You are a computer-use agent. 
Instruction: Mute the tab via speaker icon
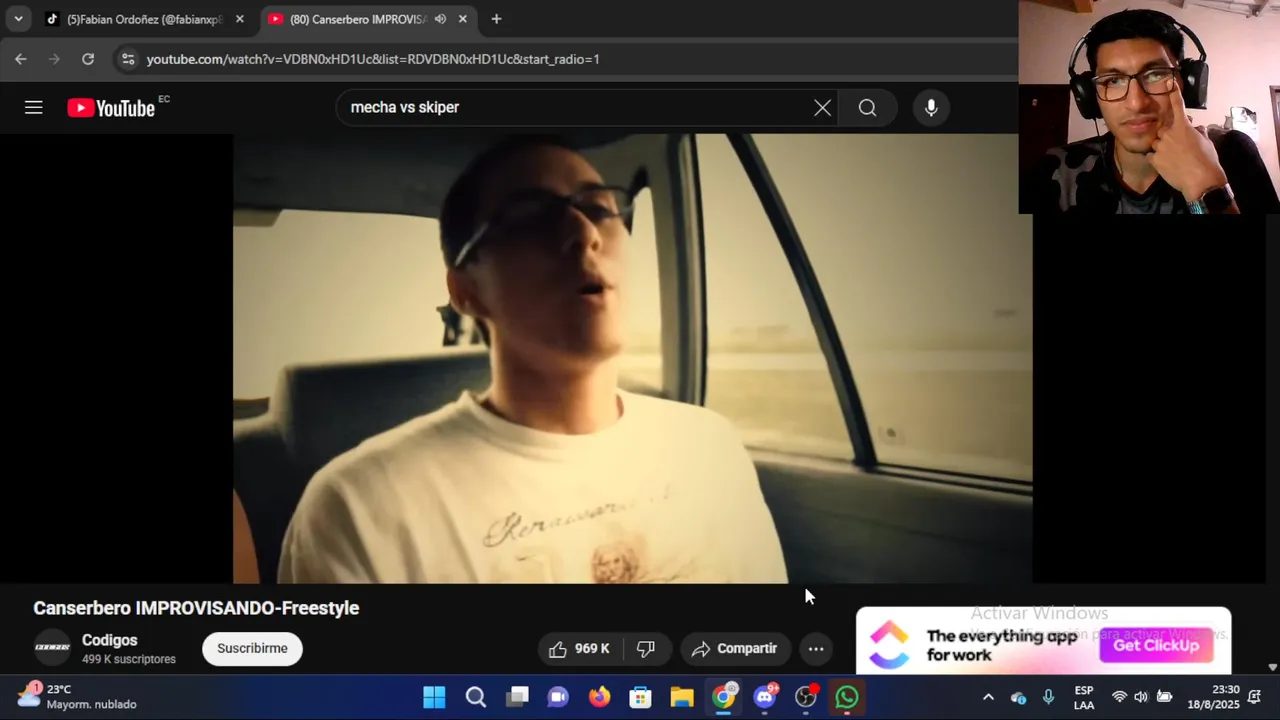440,19
